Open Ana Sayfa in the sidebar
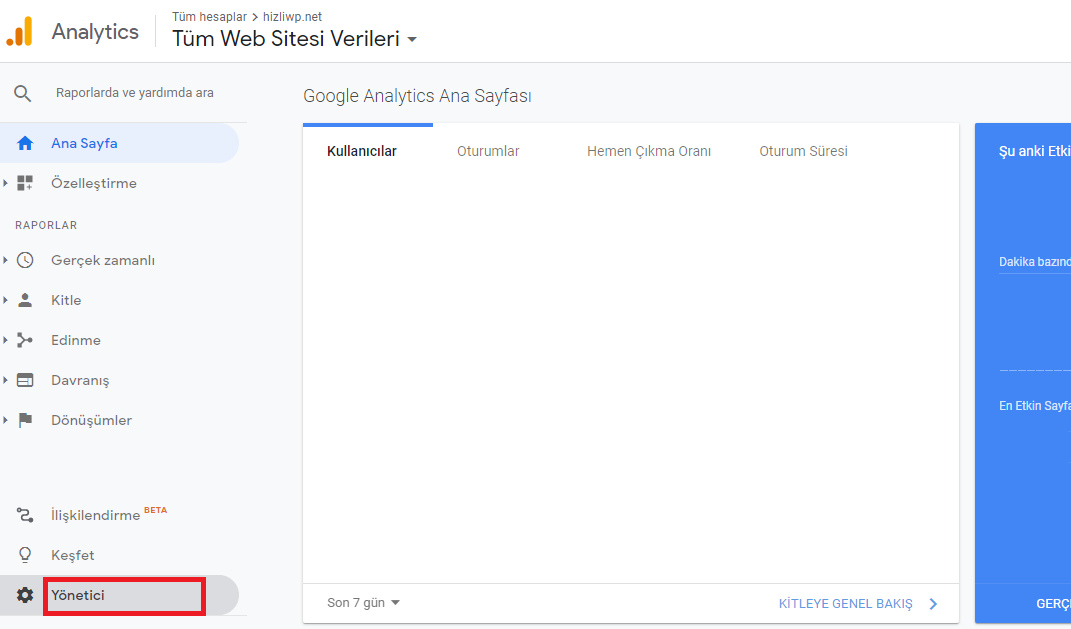1071x629 pixels. coord(120,143)
